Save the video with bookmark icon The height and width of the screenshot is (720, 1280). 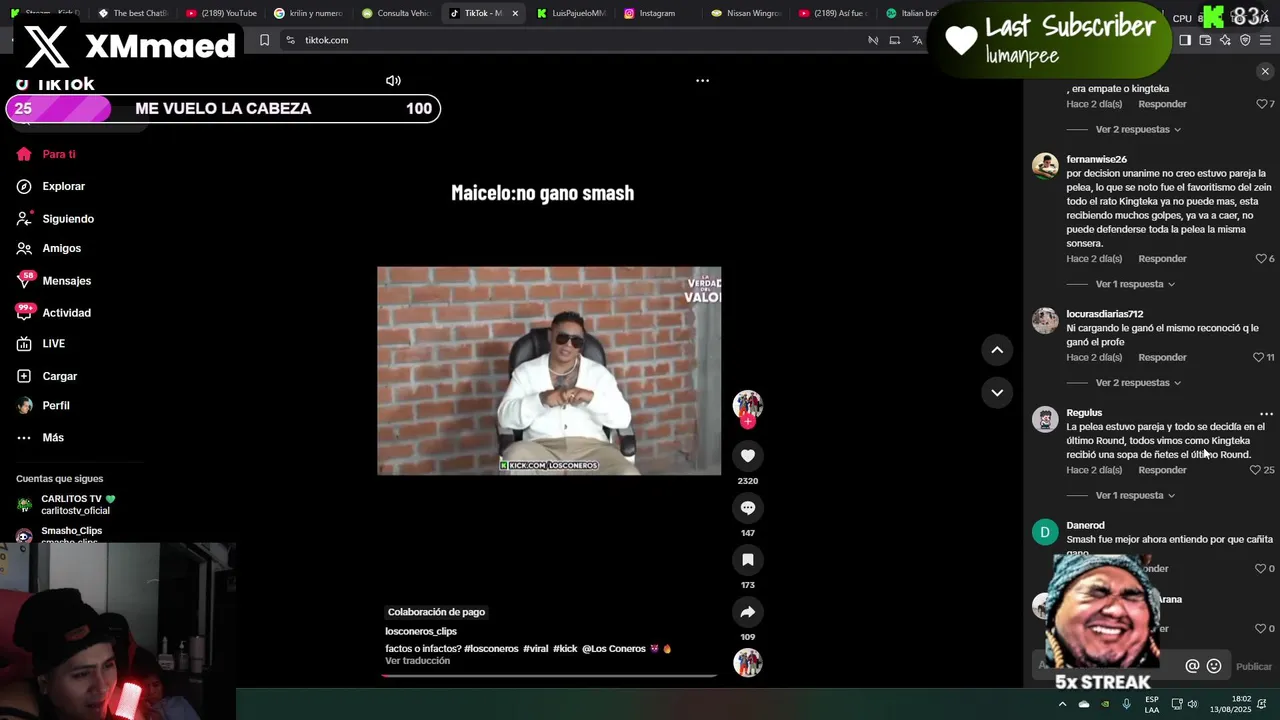click(747, 560)
